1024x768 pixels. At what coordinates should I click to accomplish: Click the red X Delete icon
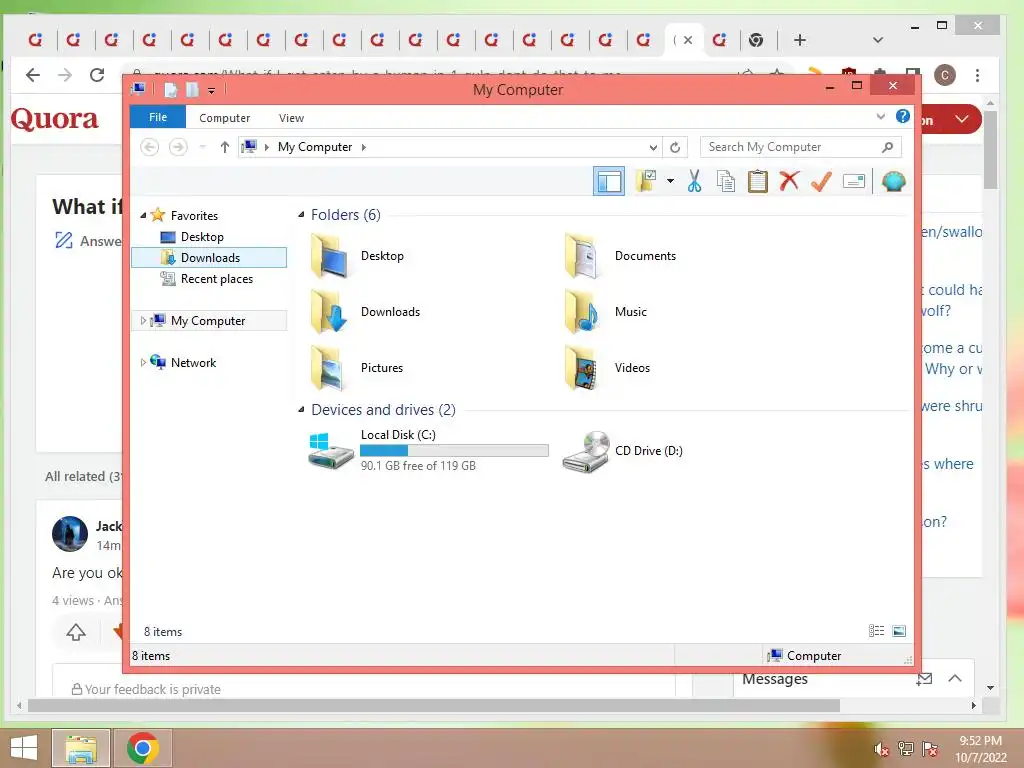point(789,181)
